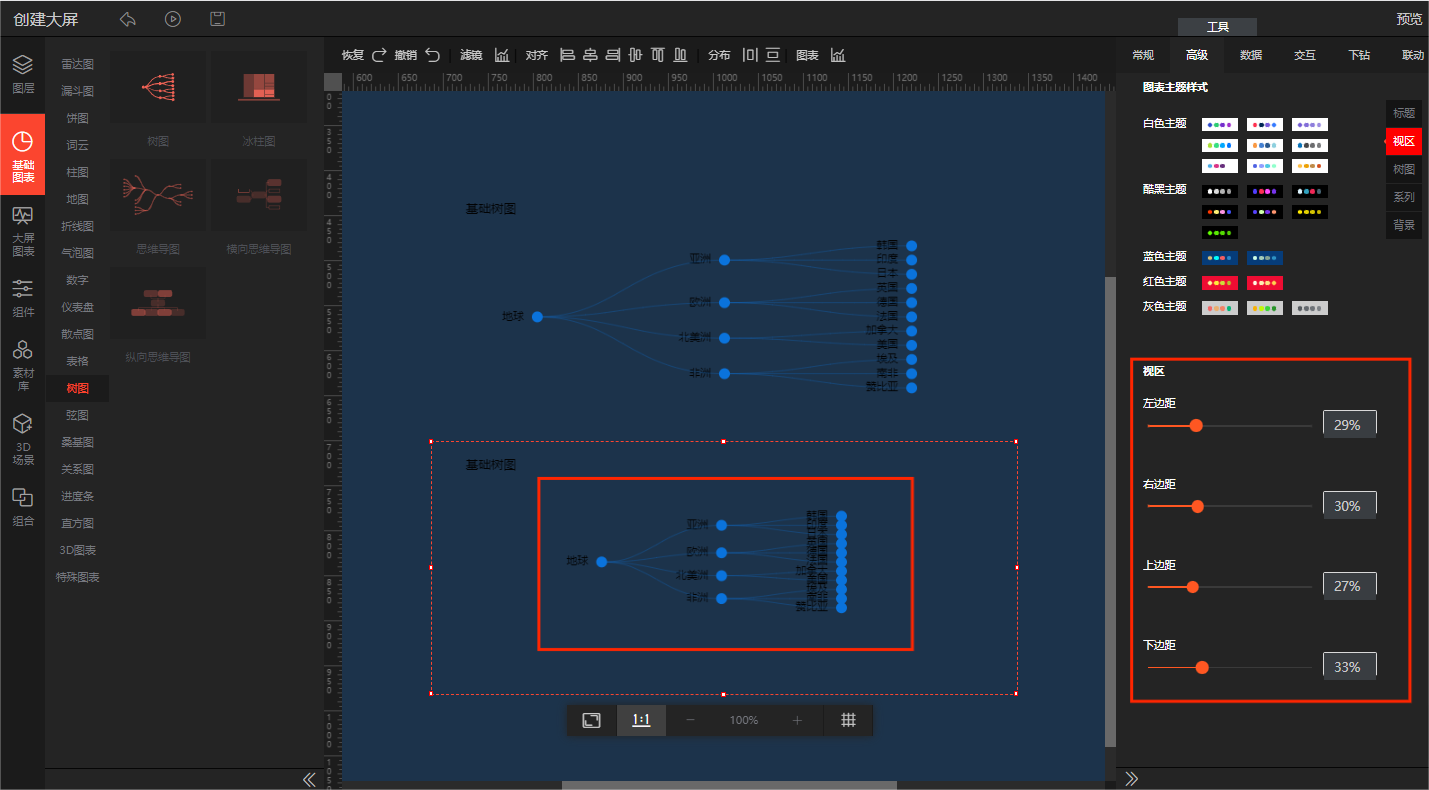Jump to 视区 section anchor
The image size is (1429, 790).
point(1404,141)
